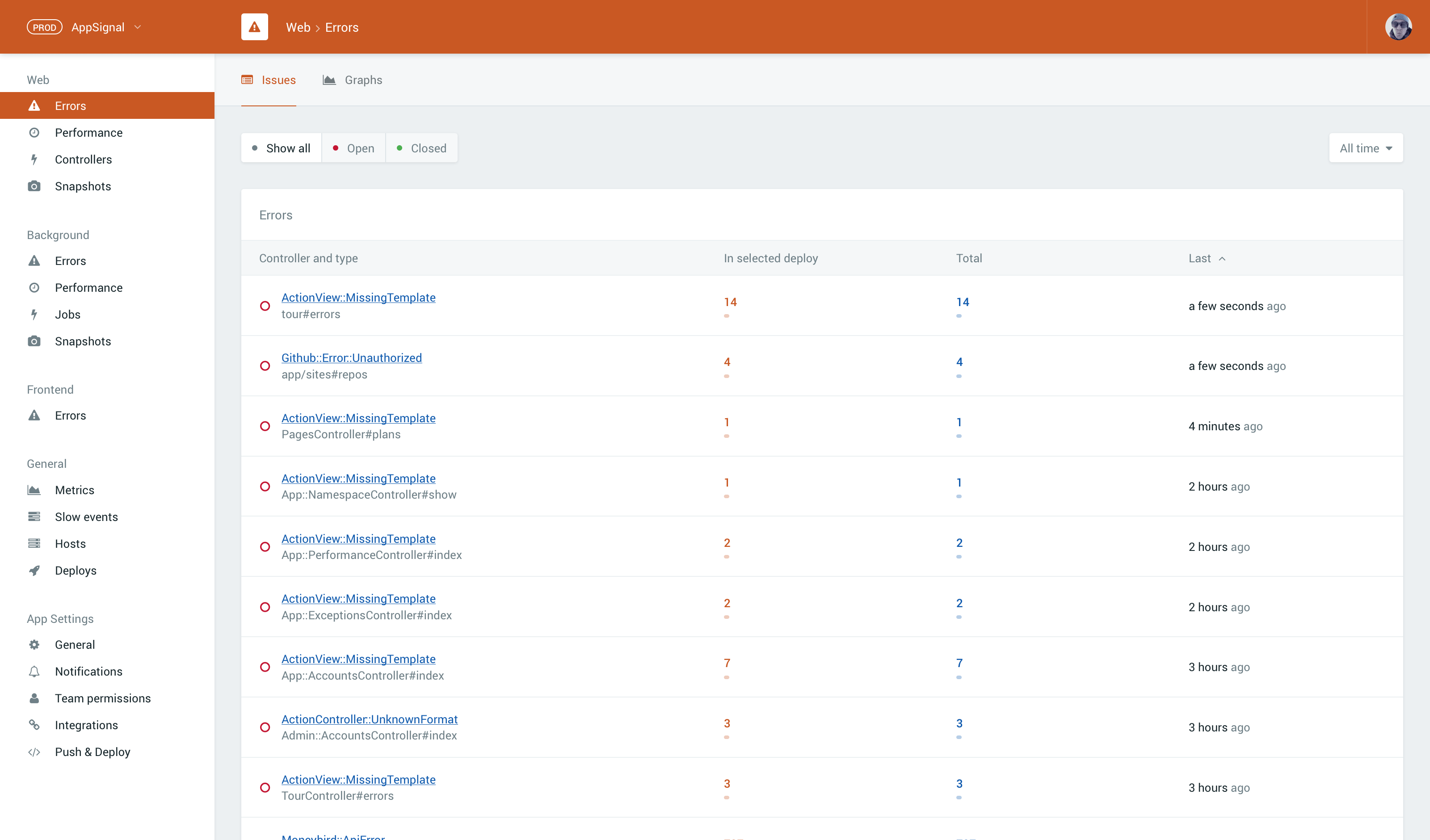Click the user avatar in top right
1430x840 pixels.
pos(1398,27)
